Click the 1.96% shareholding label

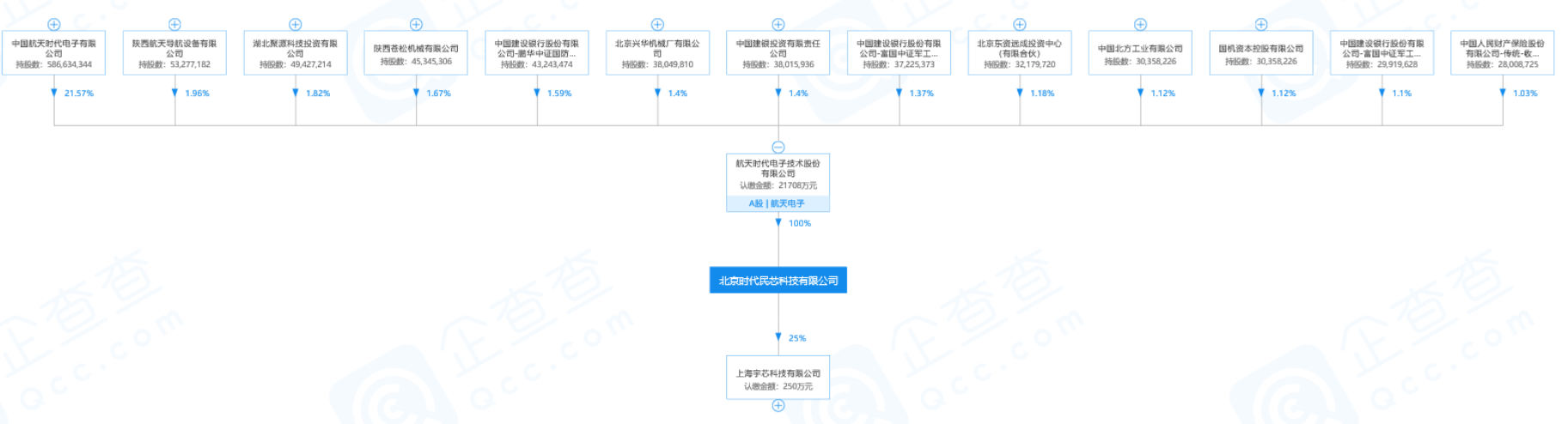point(198,94)
